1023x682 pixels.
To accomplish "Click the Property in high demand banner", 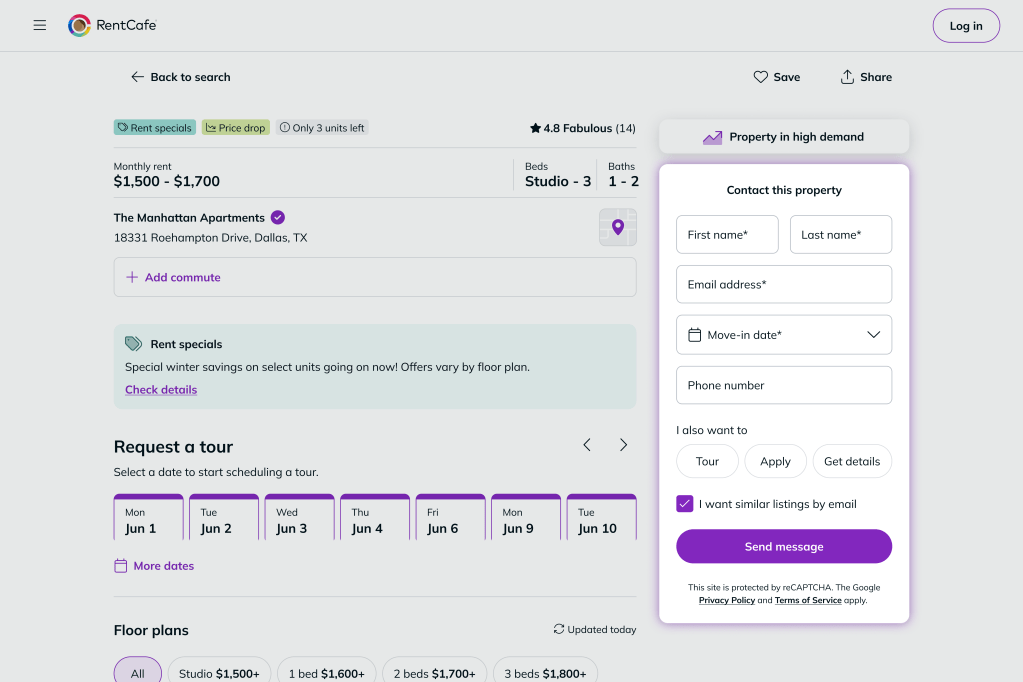I will [784, 137].
